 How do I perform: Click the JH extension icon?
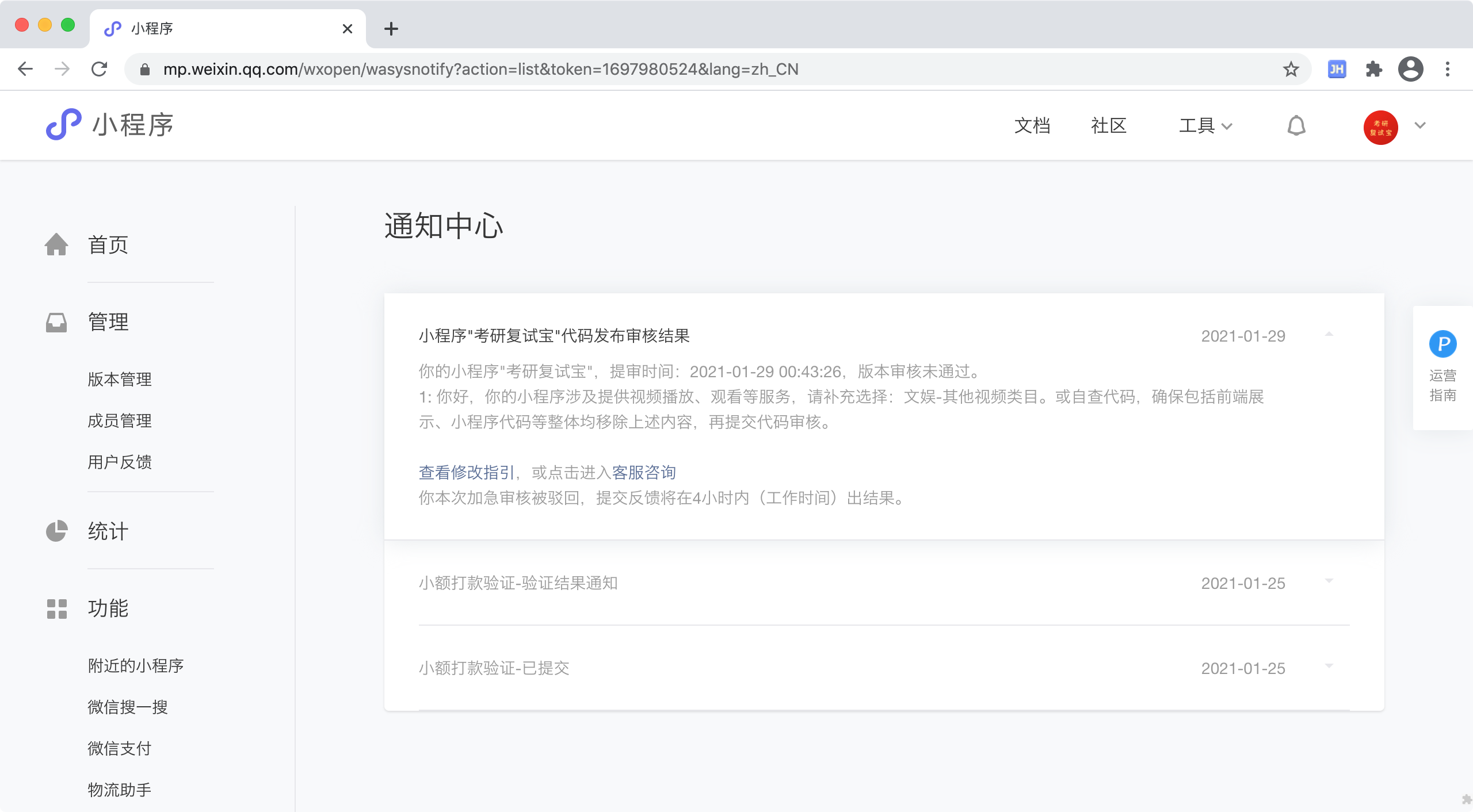click(1336, 69)
